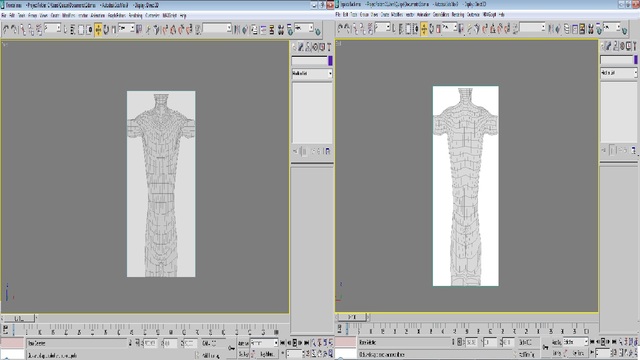Click the purple object color swatch in the left panel
This screenshot has height=360, width=640.
[x=330, y=61]
